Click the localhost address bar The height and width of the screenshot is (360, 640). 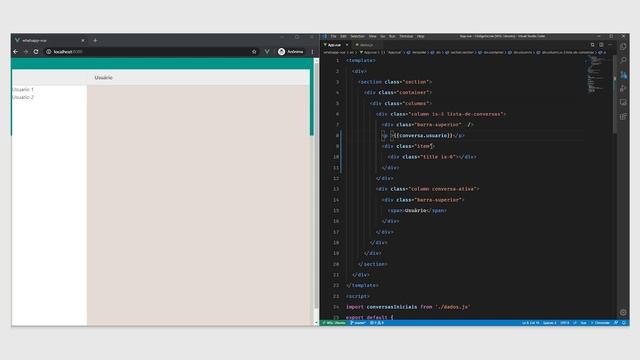pyautogui.click(x=151, y=52)
